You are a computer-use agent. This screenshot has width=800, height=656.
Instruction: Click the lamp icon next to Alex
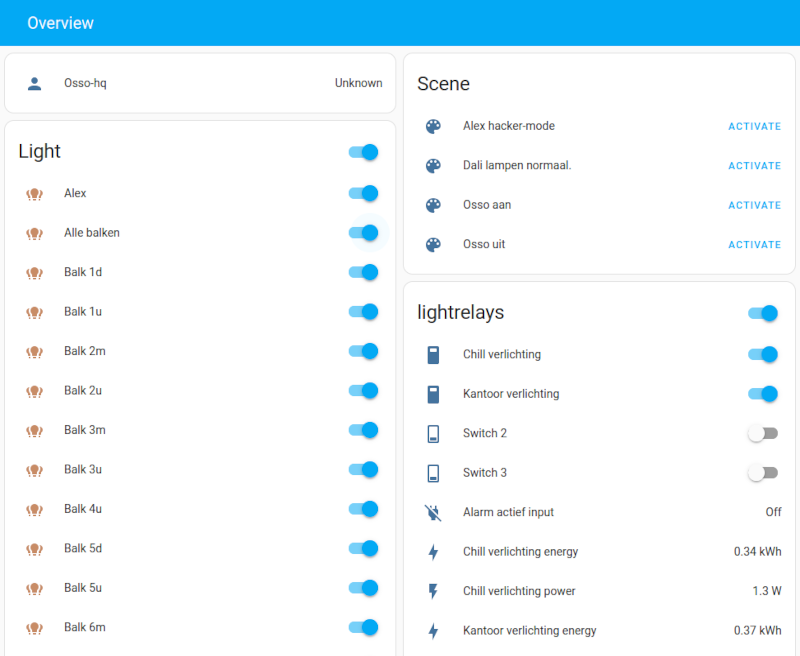pos(34,193)
